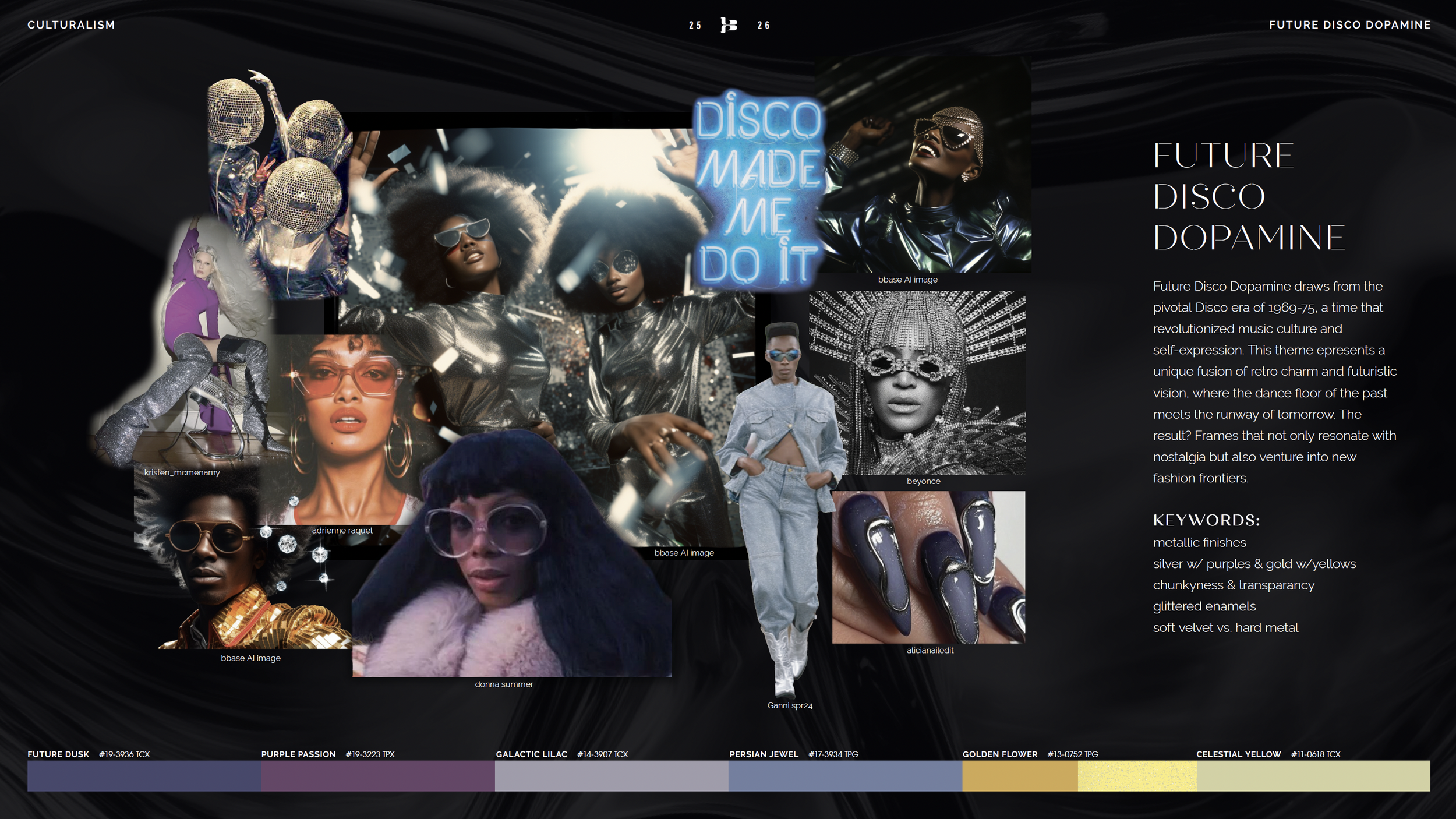Image resolution: width=1456 pixels, height=819 pixels.
Task: Click the FUTURE DISCO DOPAMINE header at top right
Action: pos(1349,25)
